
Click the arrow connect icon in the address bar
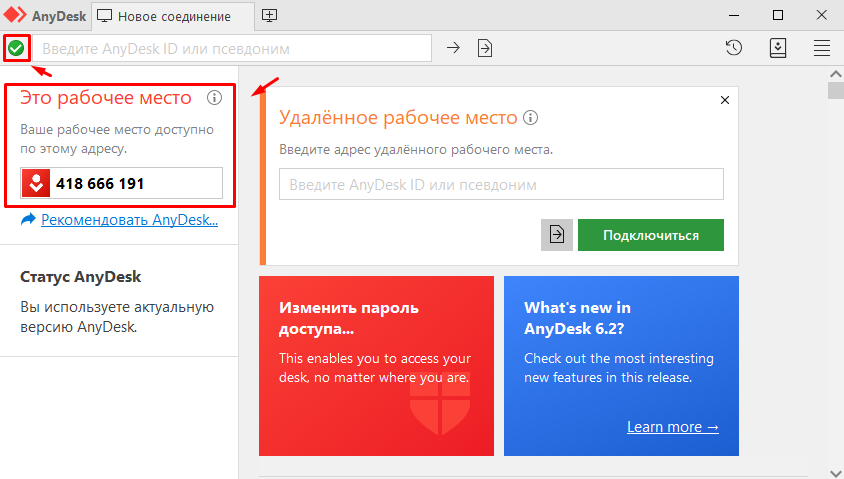453,48
